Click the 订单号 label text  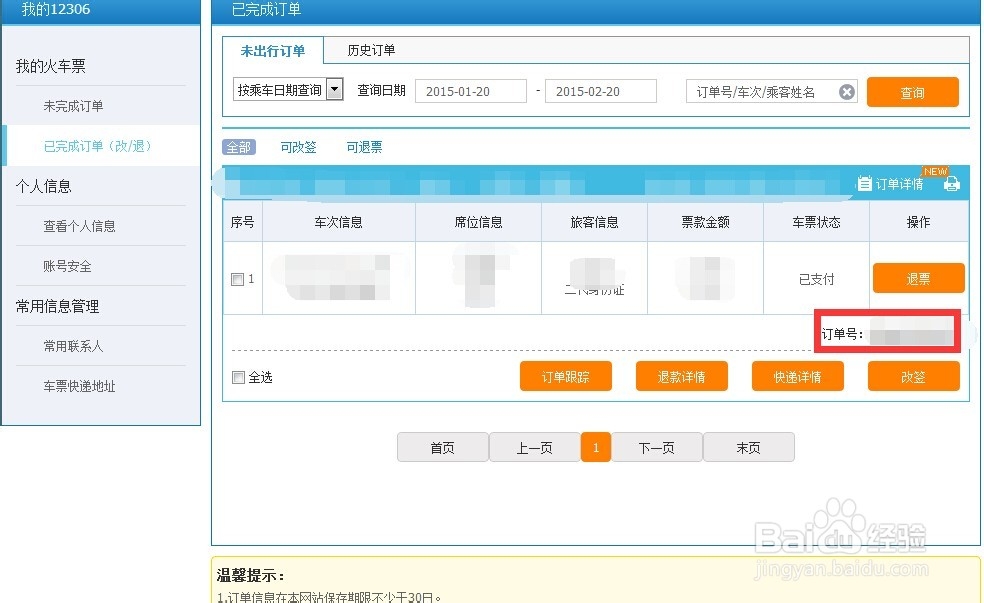click(x=842, y=334)
